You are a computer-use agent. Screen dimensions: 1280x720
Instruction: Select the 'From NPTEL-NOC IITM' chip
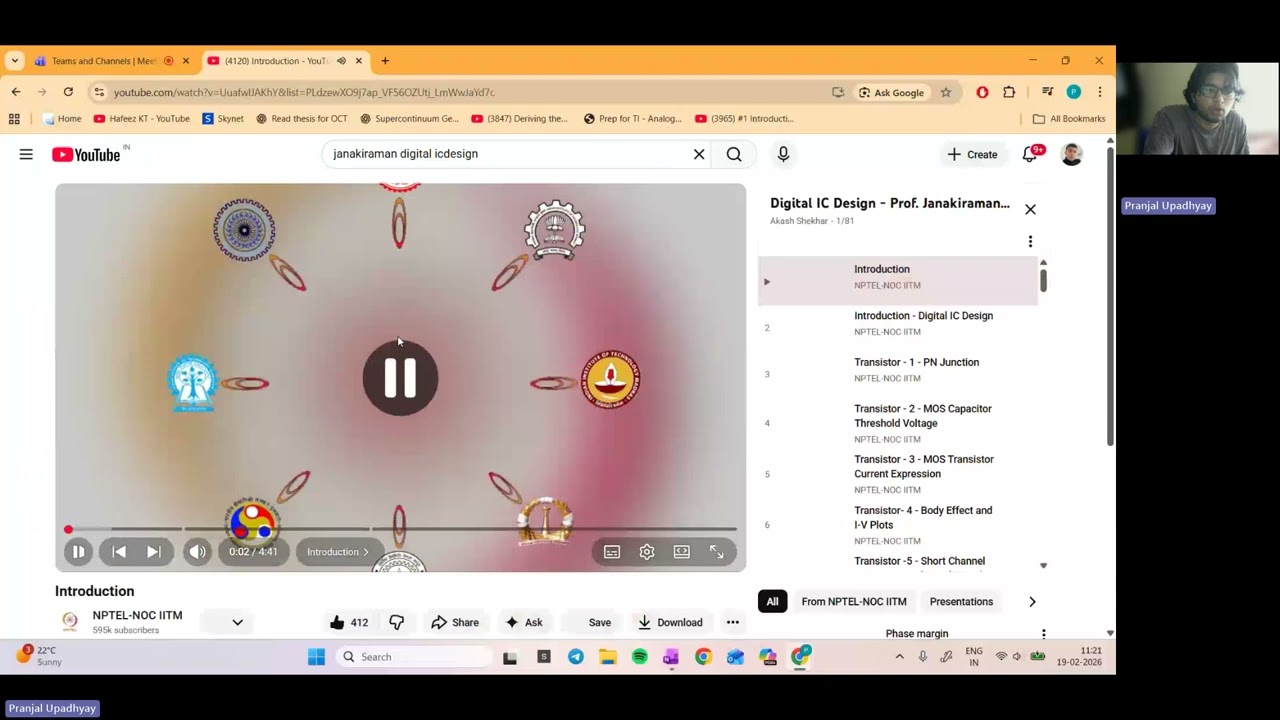[854, 601]
